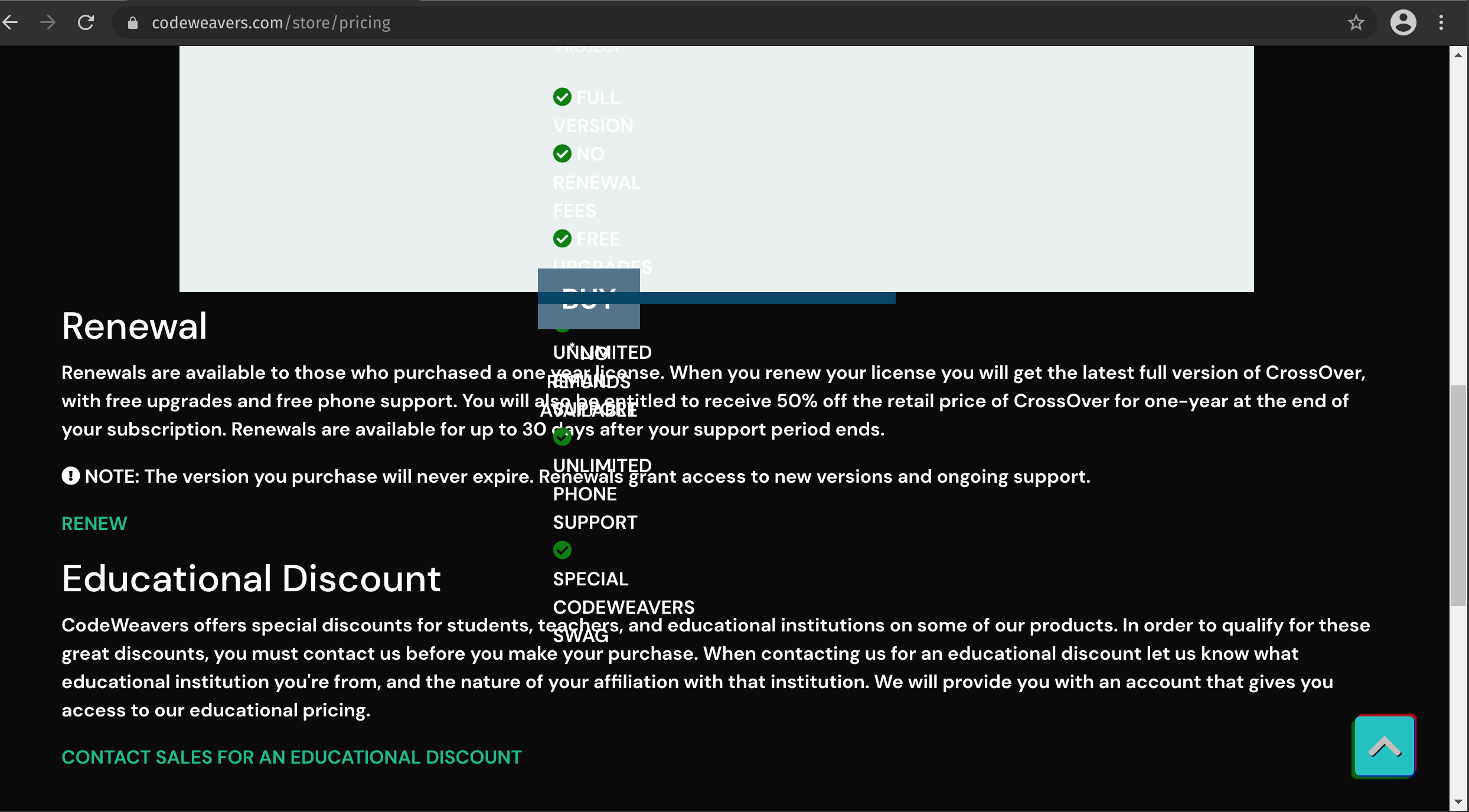Click the checkmark next to FULL VERSION
1469x812 pixels.
click(562, 97)
